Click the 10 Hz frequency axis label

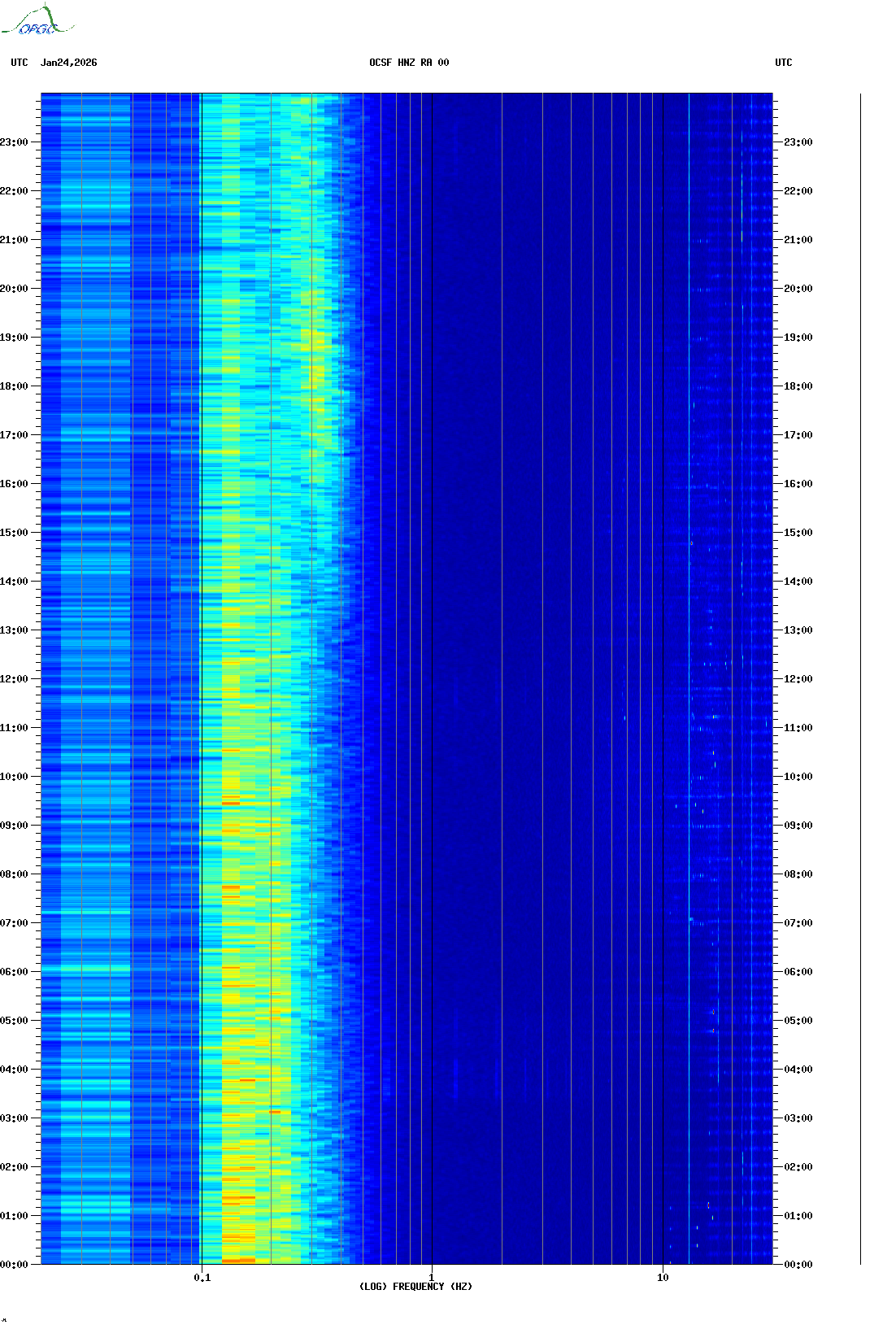point(663,1278)
